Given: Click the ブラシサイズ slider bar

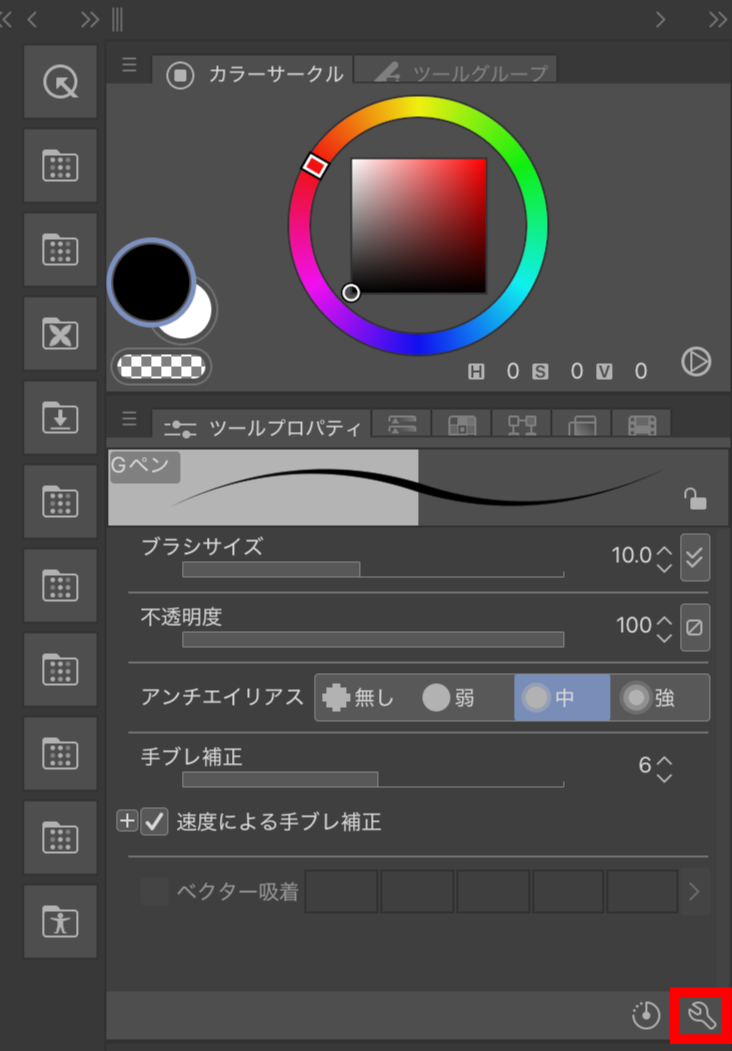Looking at the screenshot, I should point(373,570).
